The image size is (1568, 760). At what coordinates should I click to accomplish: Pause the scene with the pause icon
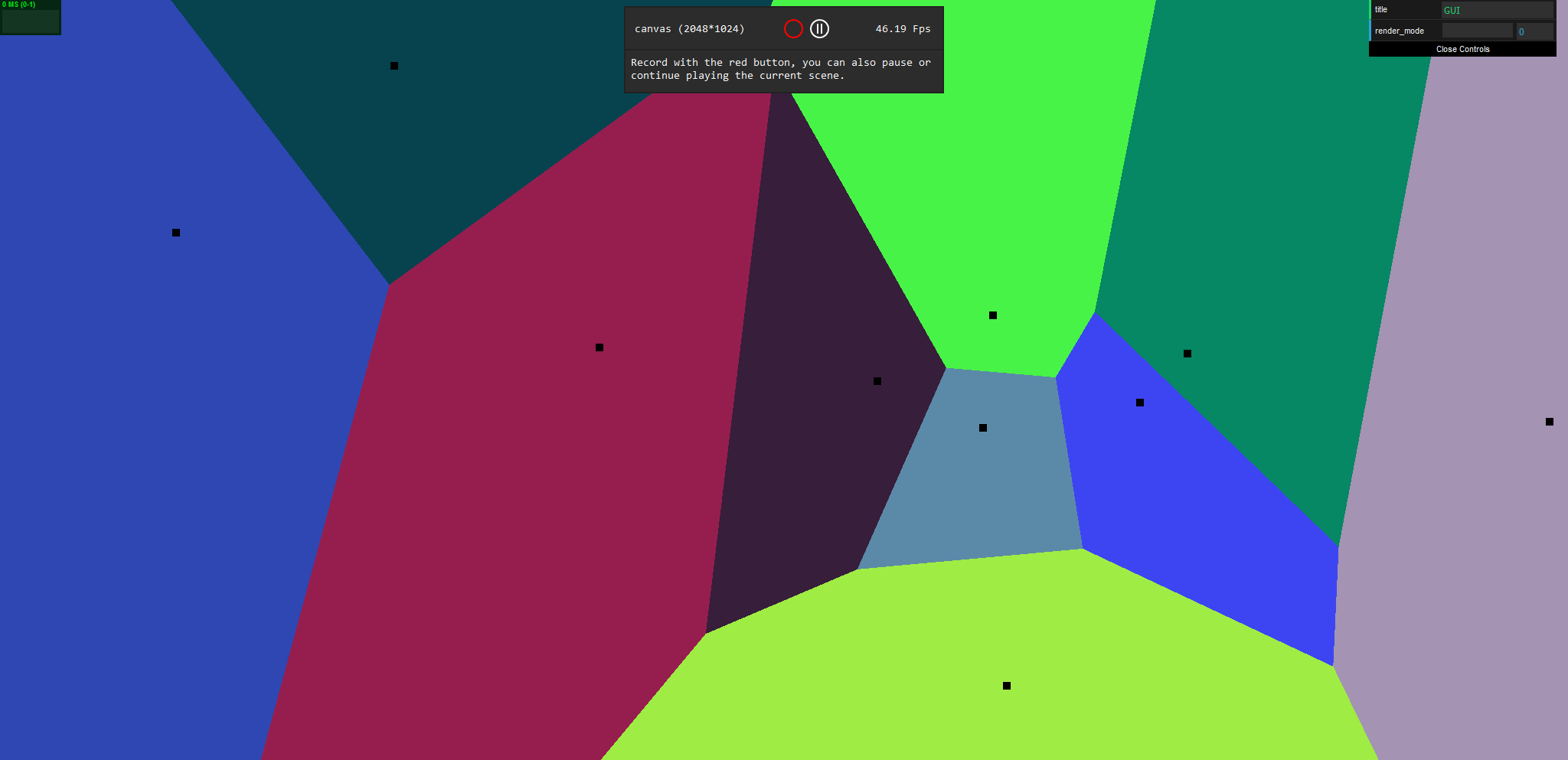(819, 29)
